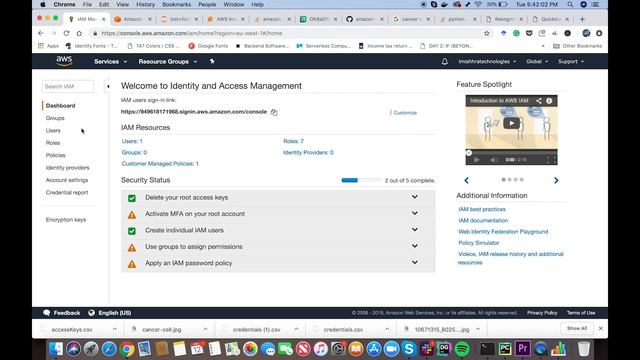Reload the page with refresh icon
Screen dimensions: 640x360
[x=66, y=33]
